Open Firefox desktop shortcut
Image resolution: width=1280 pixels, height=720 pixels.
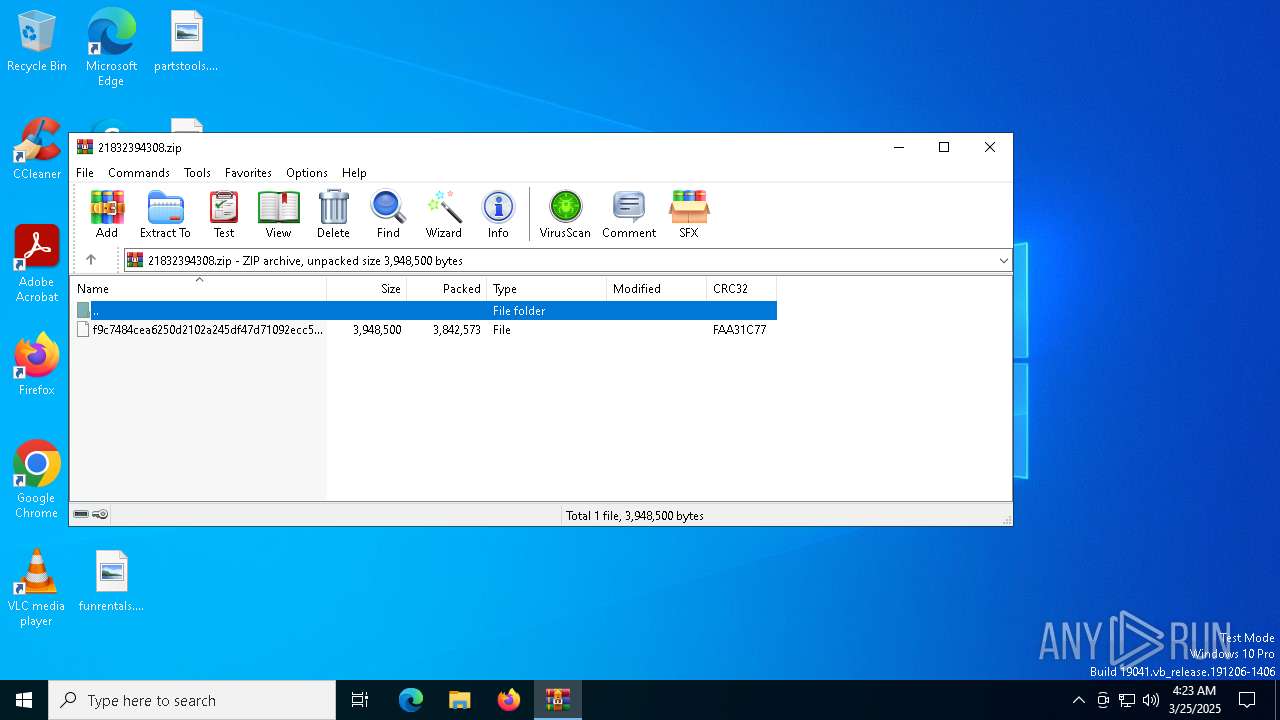[x=37, y=365]
